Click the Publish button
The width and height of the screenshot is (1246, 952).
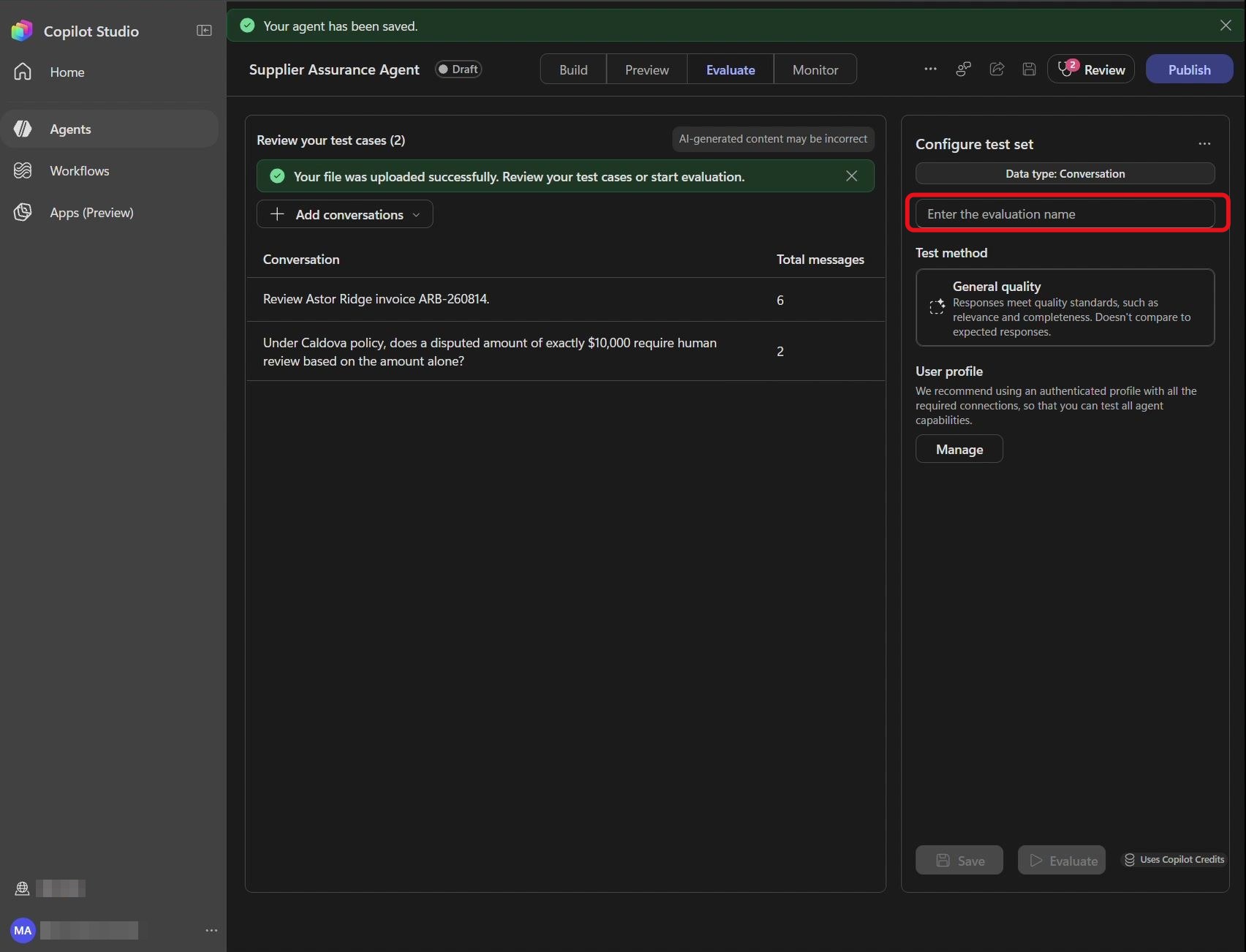pyautogui.click(x=1189, y=69)
